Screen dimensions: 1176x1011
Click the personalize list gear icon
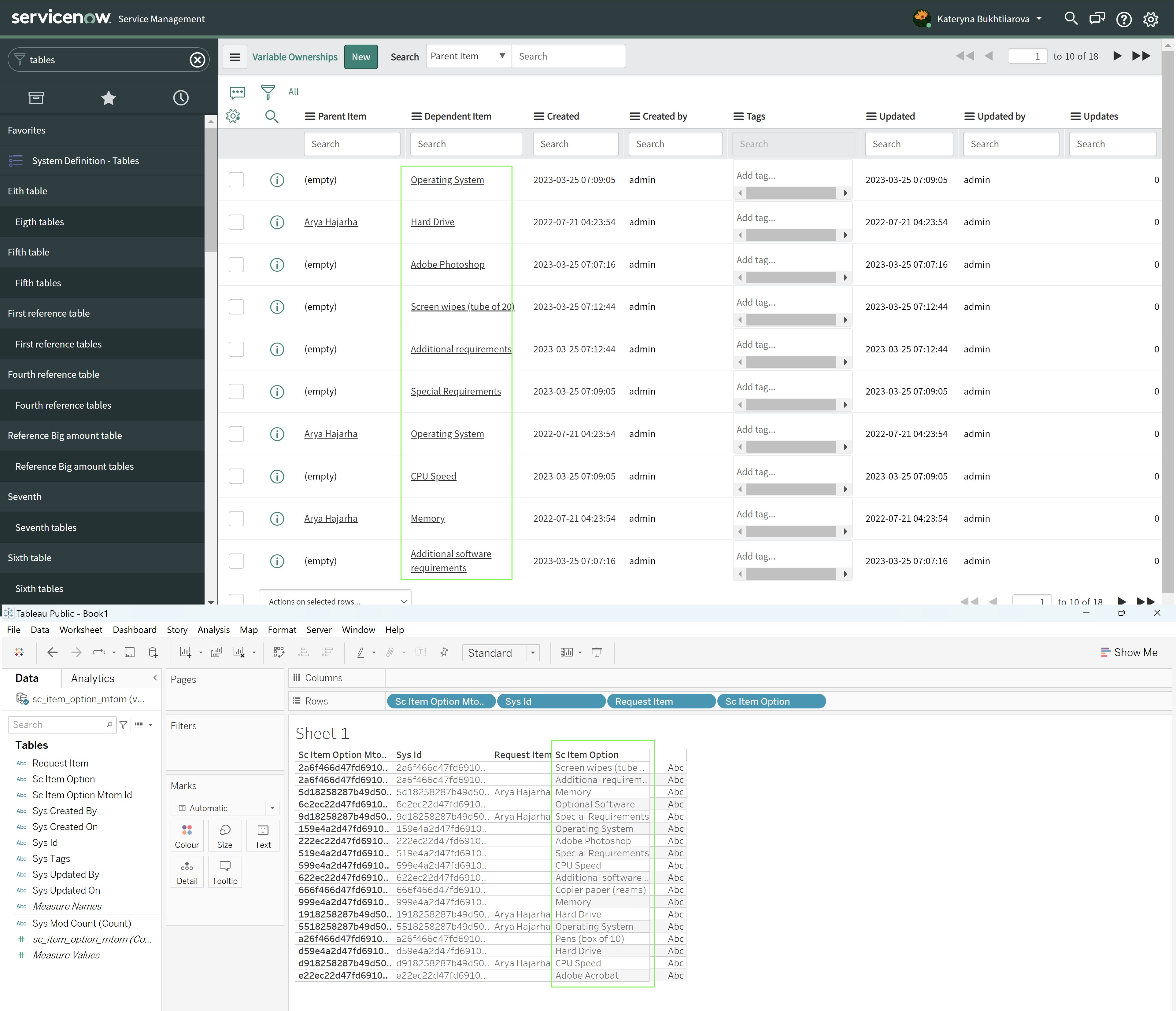pyautogui.click(x=233, y=116)
